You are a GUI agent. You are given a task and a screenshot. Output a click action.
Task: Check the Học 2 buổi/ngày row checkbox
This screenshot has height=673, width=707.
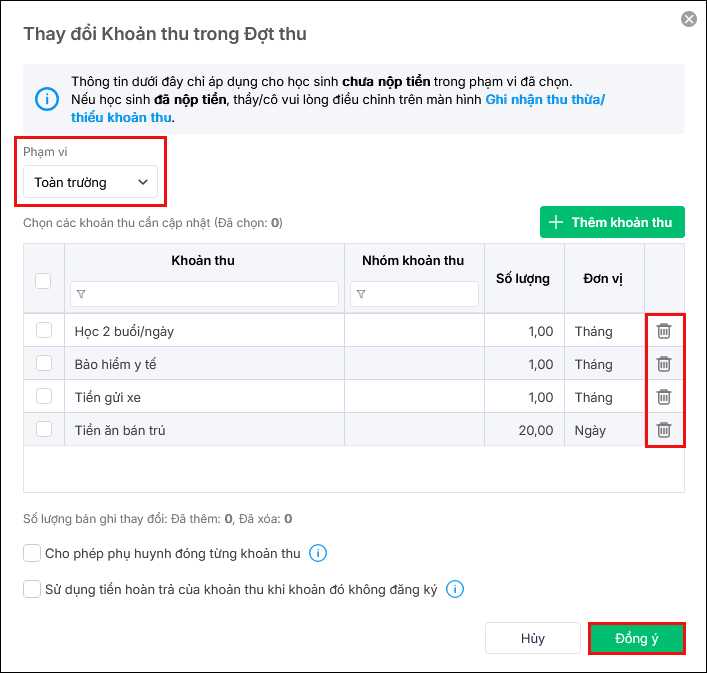click(x=44, y=331)
